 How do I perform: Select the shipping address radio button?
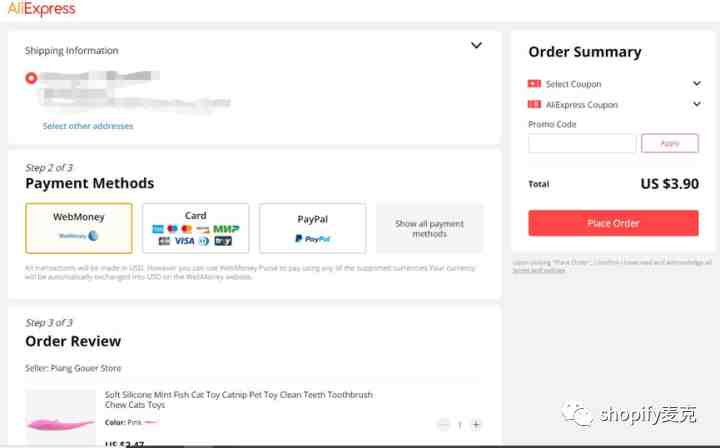31,78
